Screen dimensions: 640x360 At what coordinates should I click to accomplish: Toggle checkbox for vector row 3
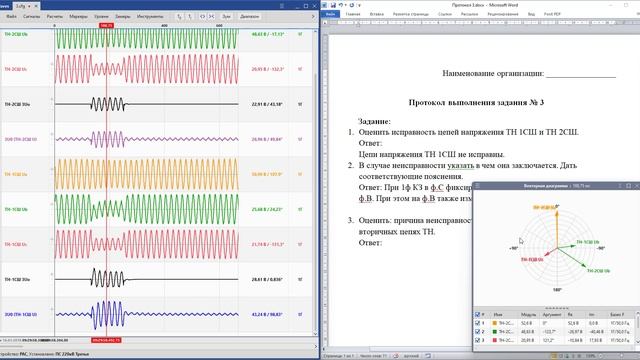coord(478,340)
